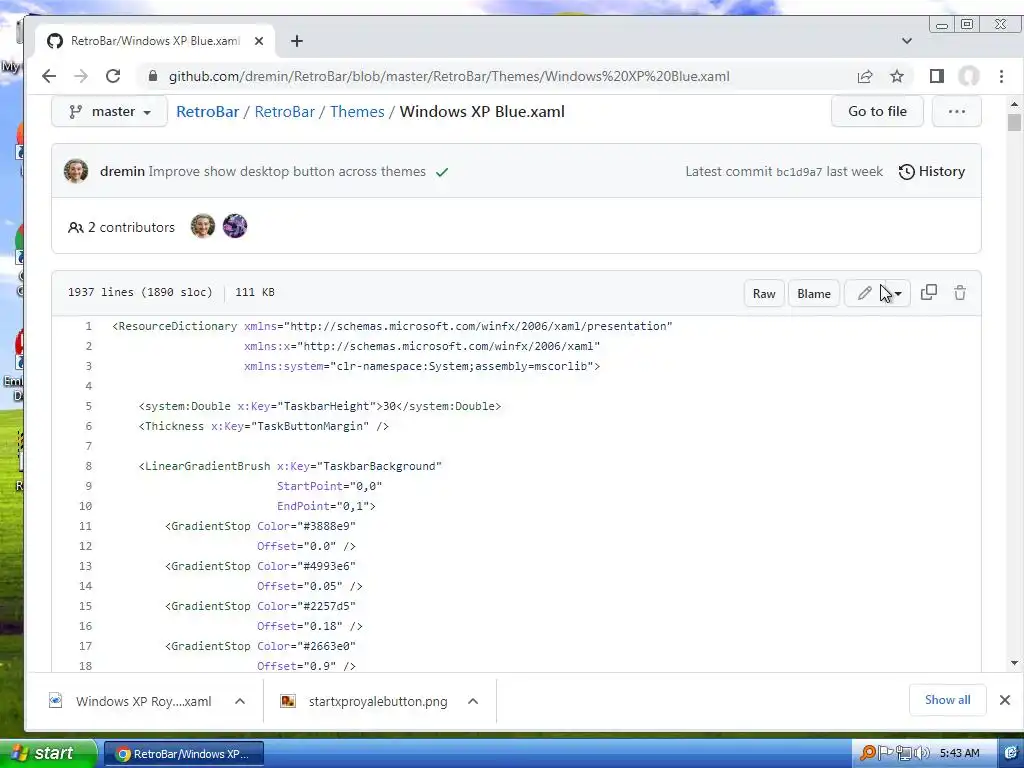Delete this file with trash icon
Viewport: 1024px width, 768px height.
coord(960,293)
